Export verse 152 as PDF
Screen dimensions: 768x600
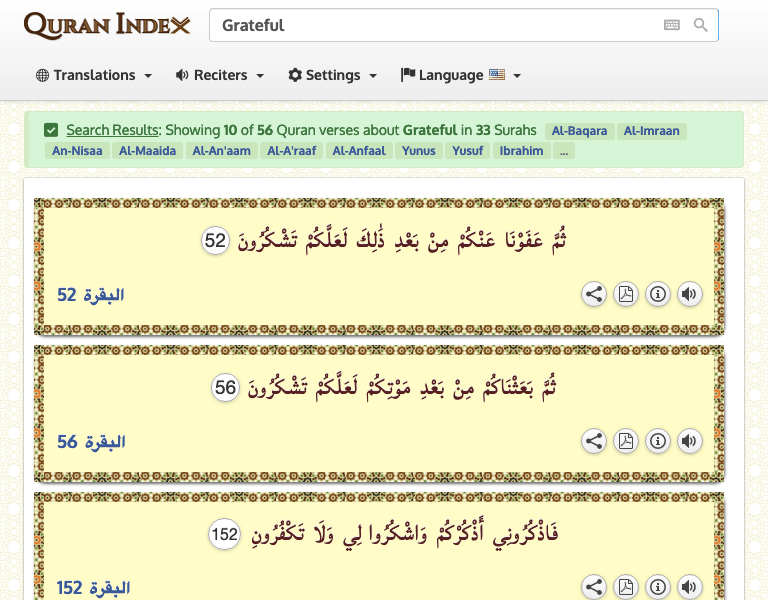625,587
